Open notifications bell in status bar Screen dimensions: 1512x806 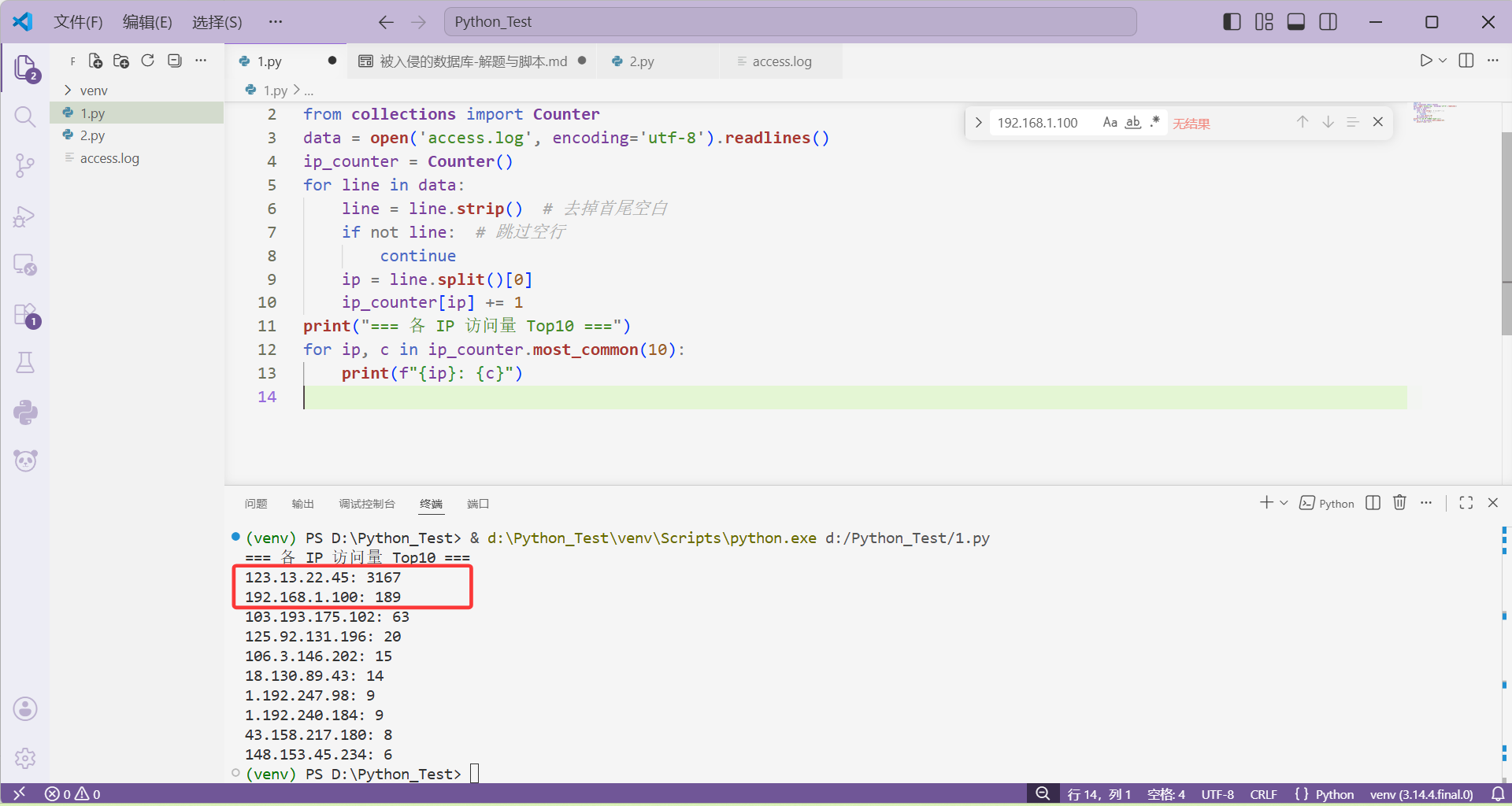tap(1499, 794)
